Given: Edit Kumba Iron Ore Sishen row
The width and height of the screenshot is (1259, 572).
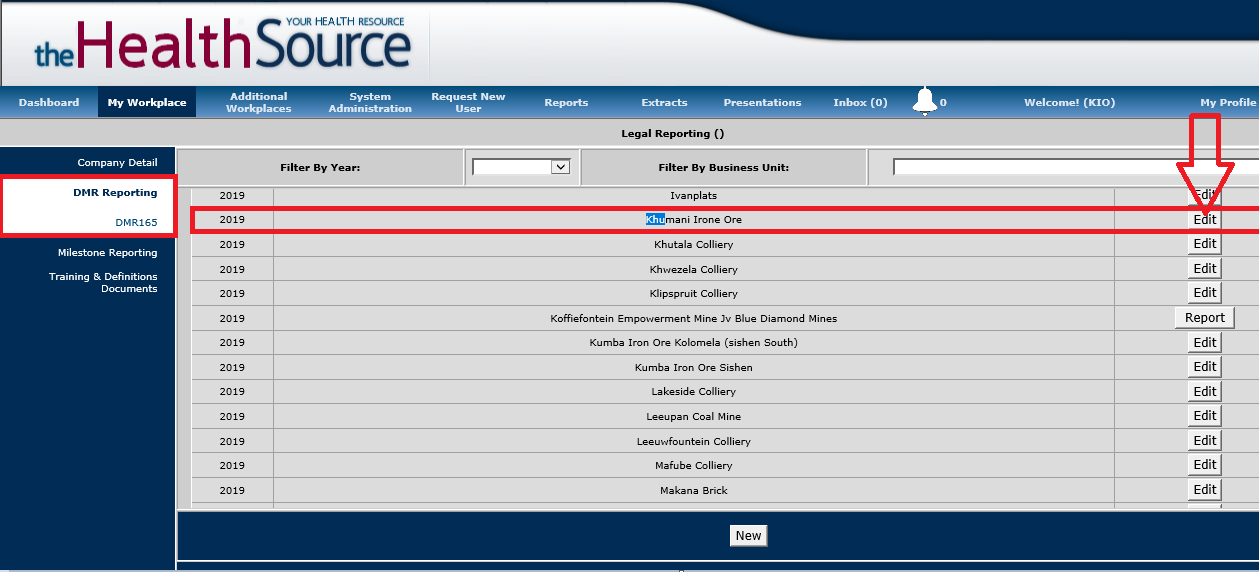Looking at the screenshot, I should pos(1205,366).
